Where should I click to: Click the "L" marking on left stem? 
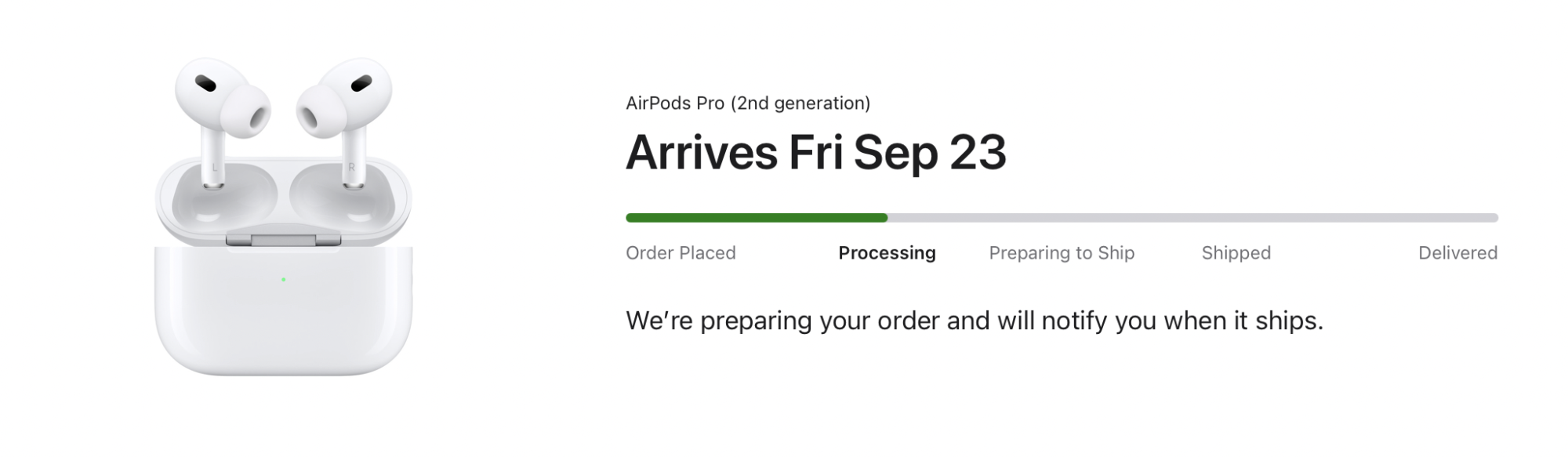pos(214,167)
